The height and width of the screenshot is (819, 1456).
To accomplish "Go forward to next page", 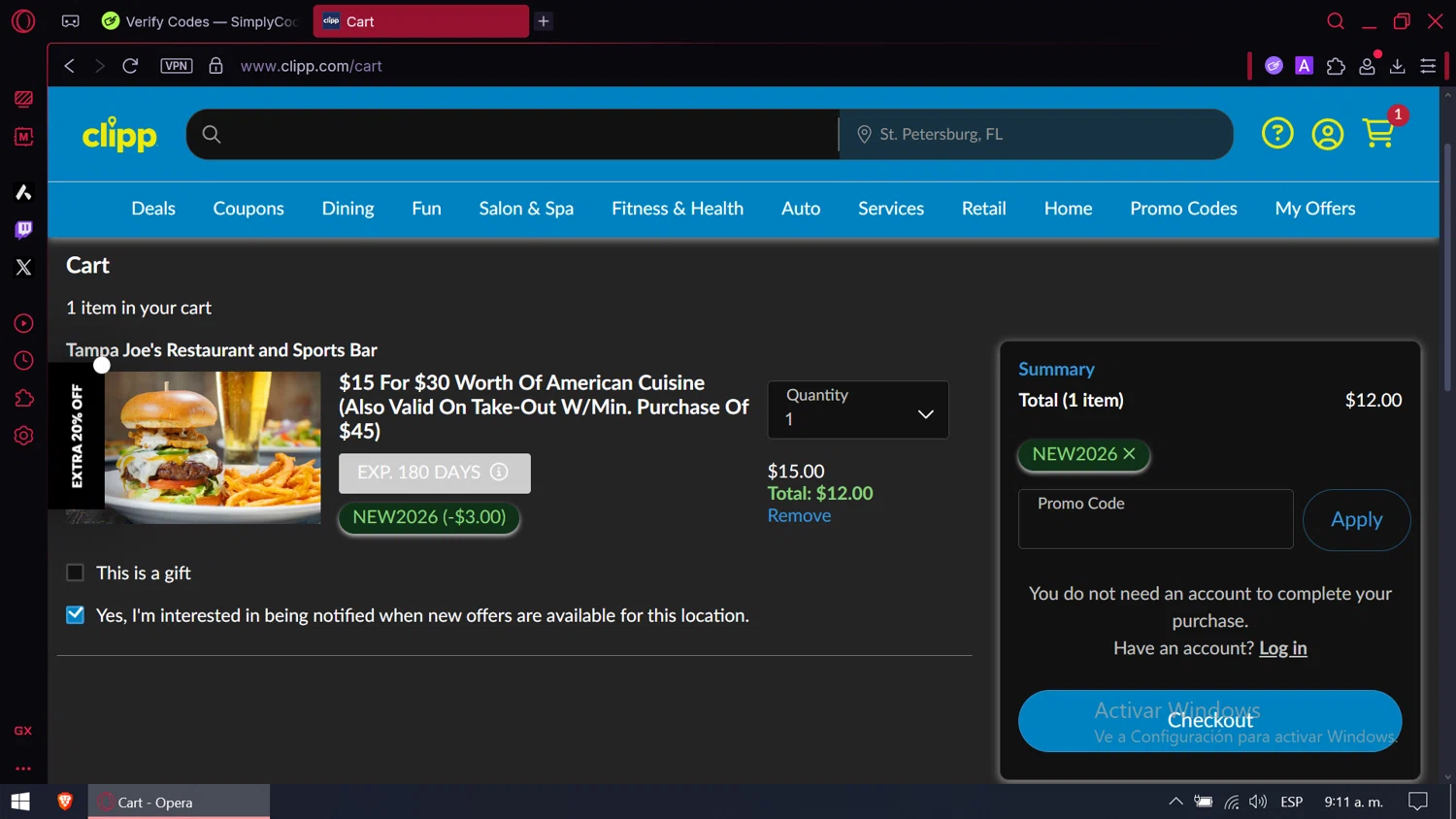I will click(99, 66).
